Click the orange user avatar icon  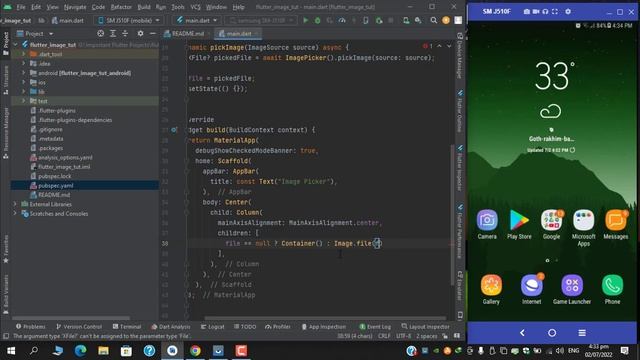(x=446, y=20)
